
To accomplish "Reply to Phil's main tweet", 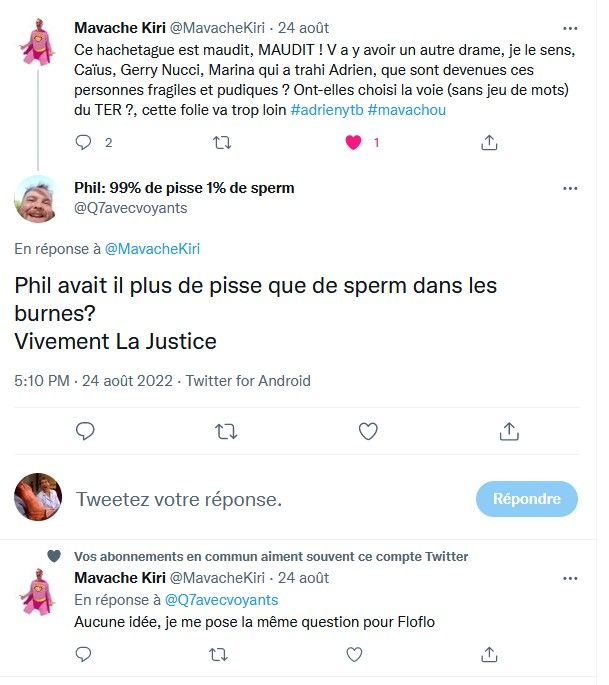I will tap(85, 431).
